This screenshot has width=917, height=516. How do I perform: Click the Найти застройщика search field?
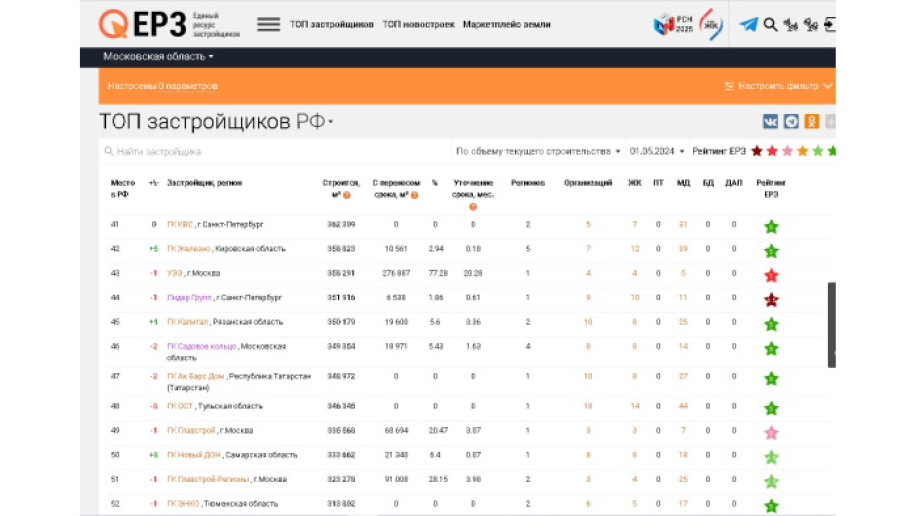click(x=270, y=151)
